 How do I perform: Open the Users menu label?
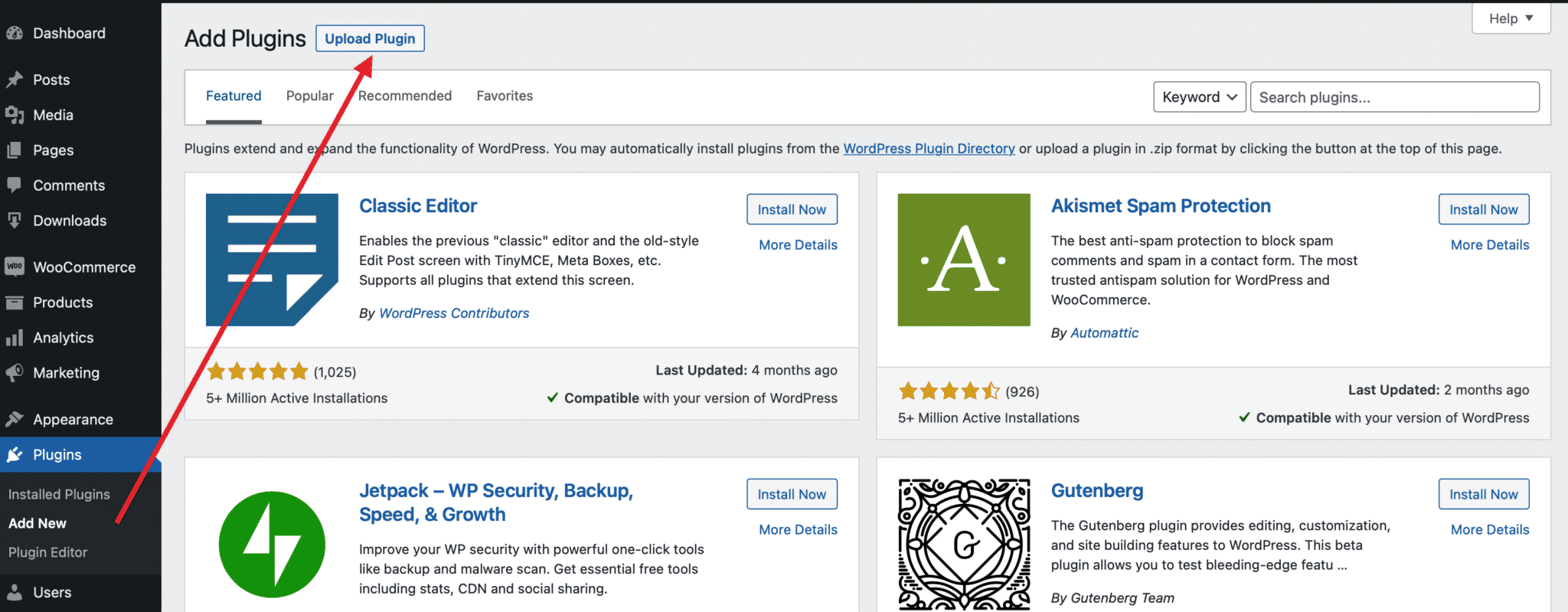point(52,592)
